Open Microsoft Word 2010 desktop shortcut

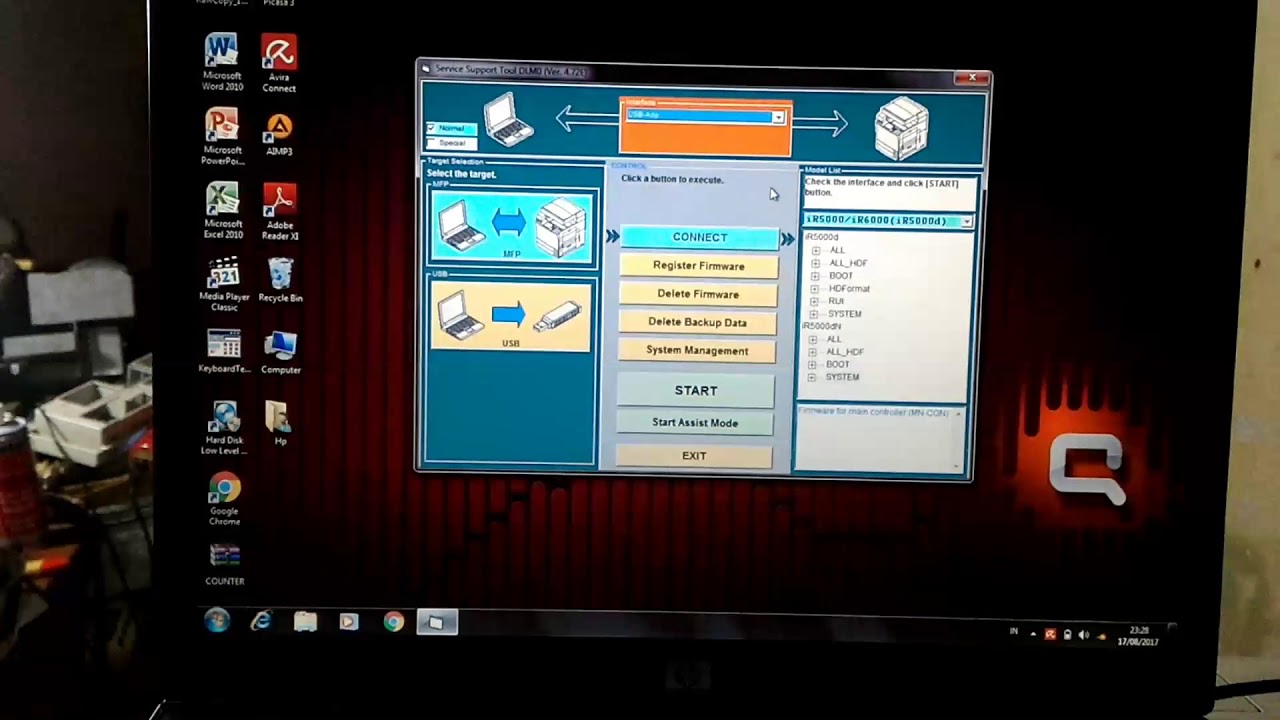coord(221,62)
